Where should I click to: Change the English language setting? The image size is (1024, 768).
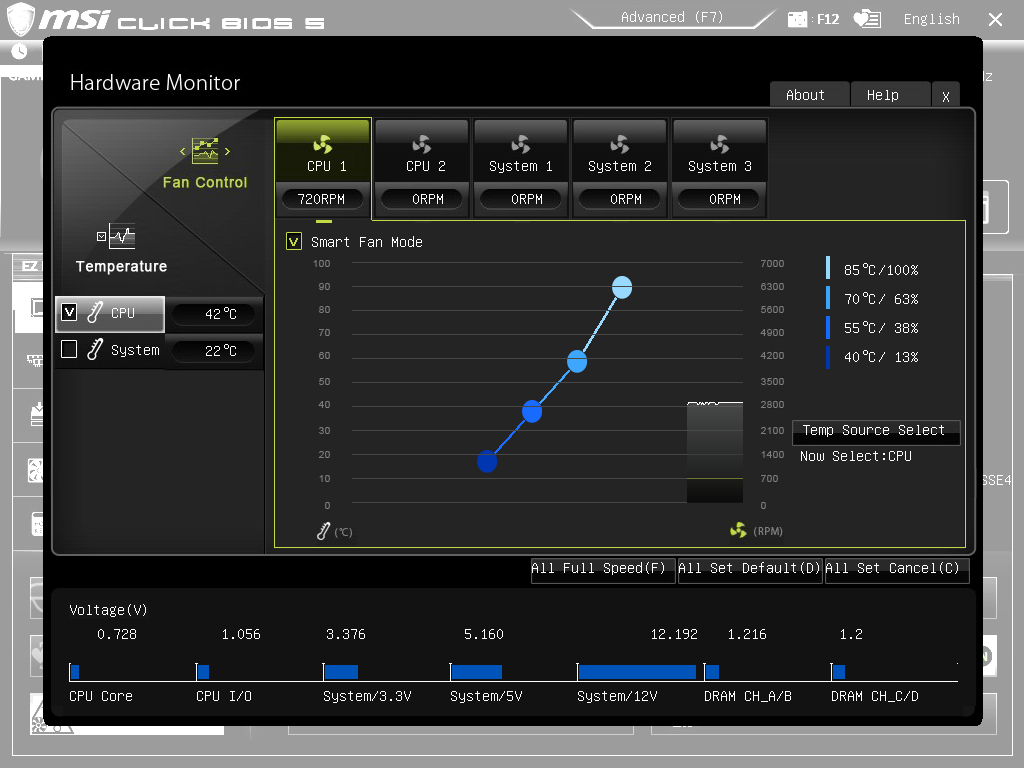(x=931, y=19)
